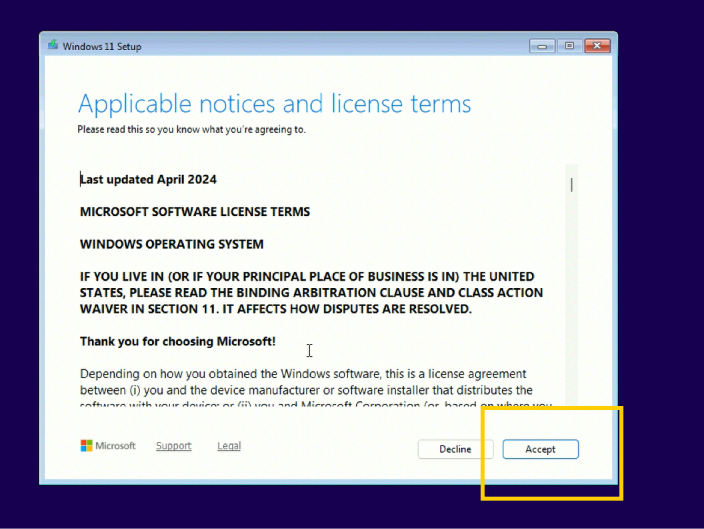Click the binding arbitration clause paragraph

[x=312, y=292]
